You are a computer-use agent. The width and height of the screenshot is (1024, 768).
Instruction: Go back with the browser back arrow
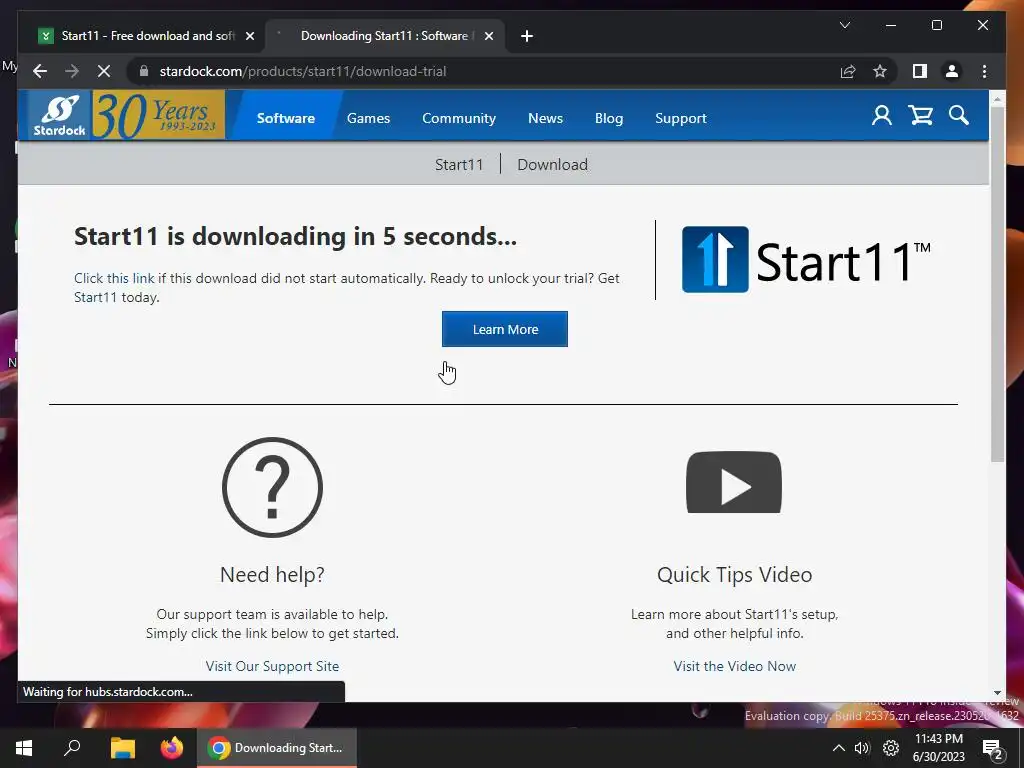click(x=40, y=71)
